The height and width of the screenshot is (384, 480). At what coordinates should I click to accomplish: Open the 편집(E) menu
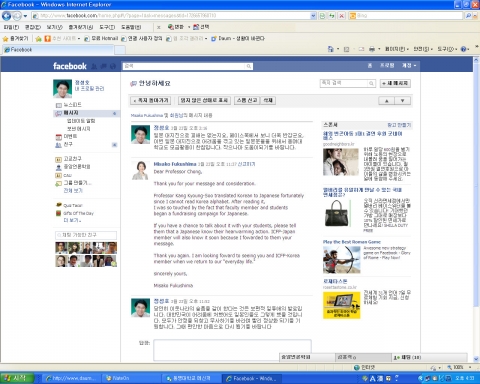[x=33, y=27]
